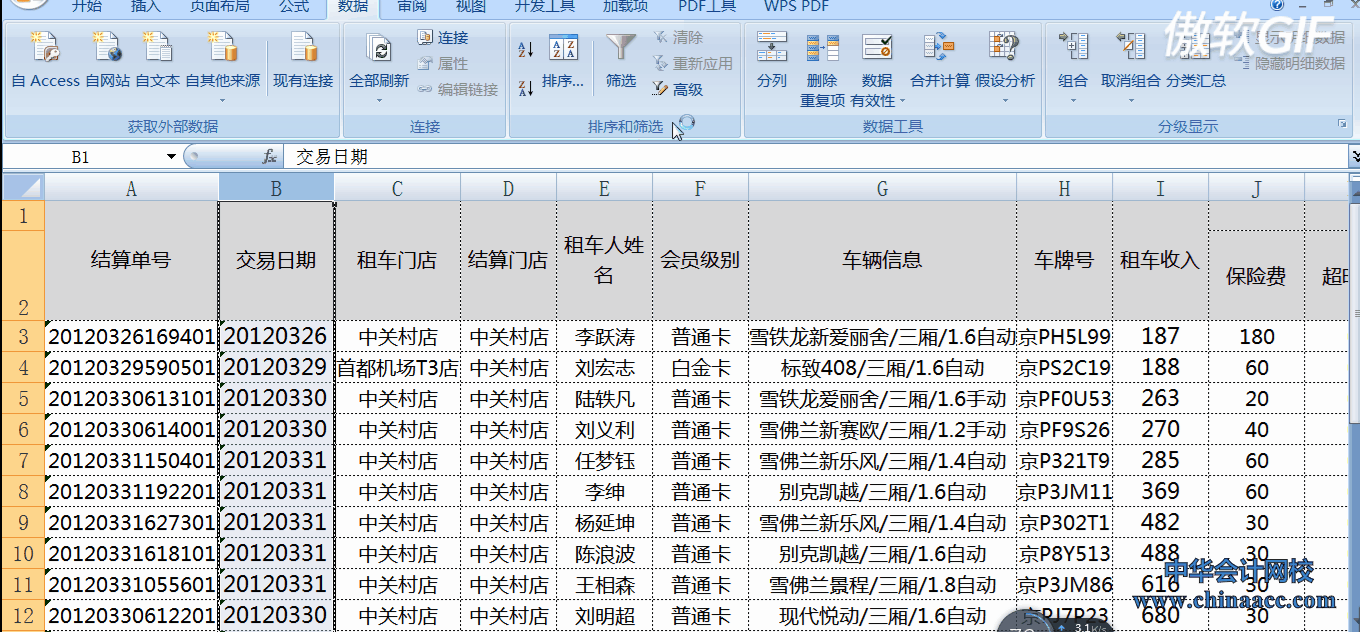Select the A-Z ascending sort icon
The height and width of the screenshot is (632, 1360).
click(524, 47)
